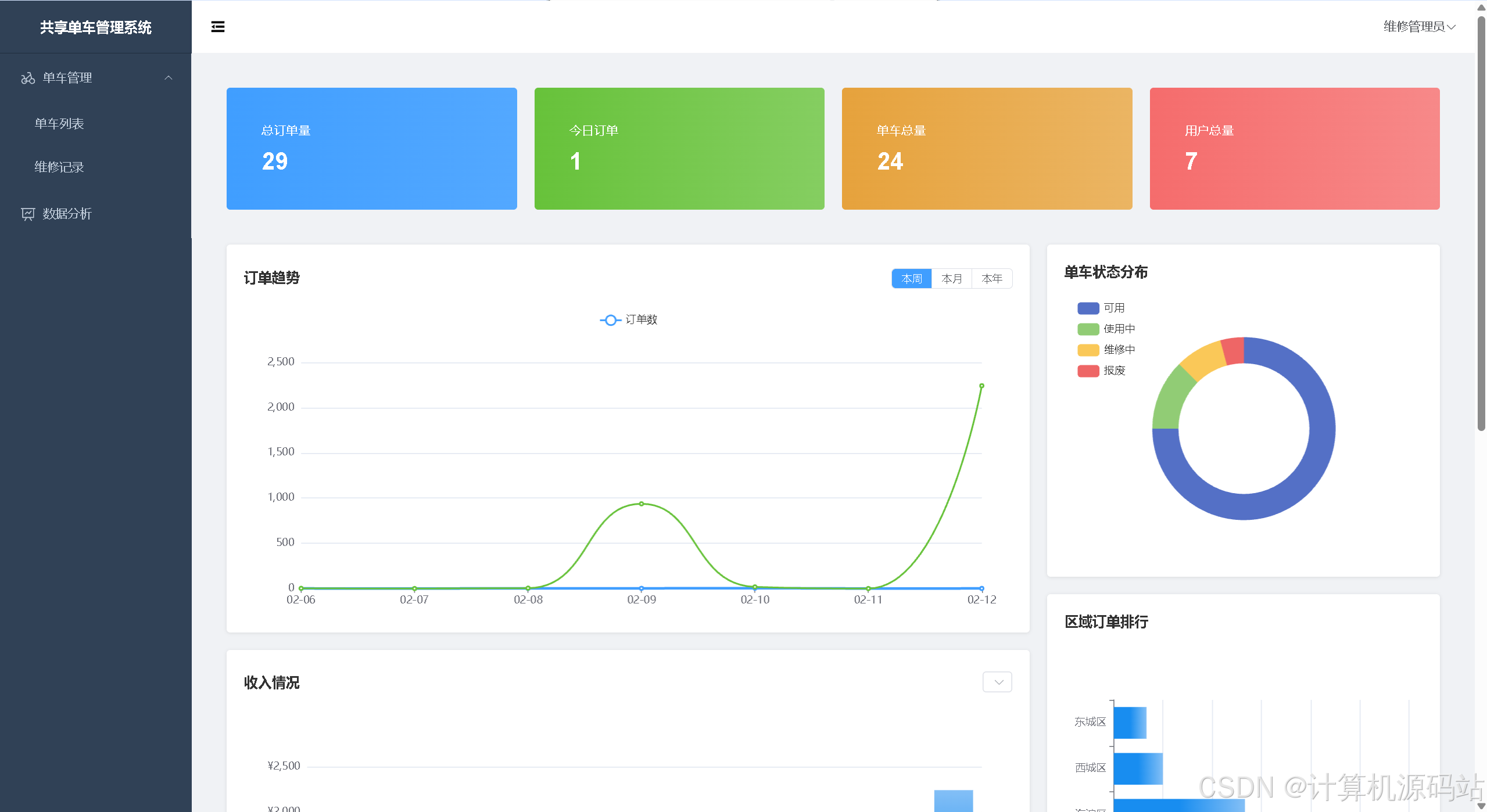Open 单车列表 menu item
The width and height of the screenshot is (1487, 812).
point(59,124)
